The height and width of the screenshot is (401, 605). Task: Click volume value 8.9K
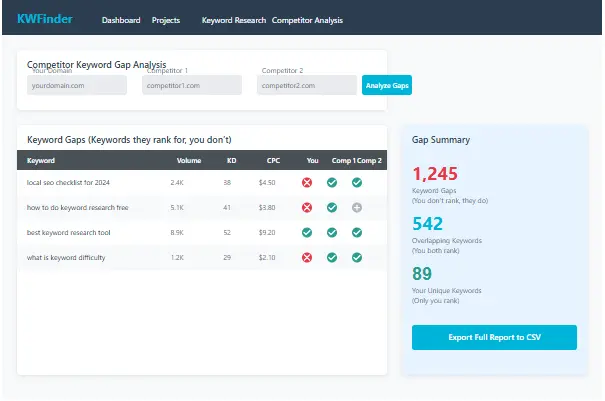click(177, 233)
